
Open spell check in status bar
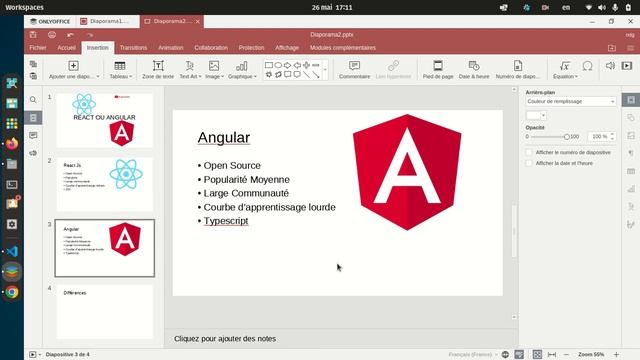point(519,354)
